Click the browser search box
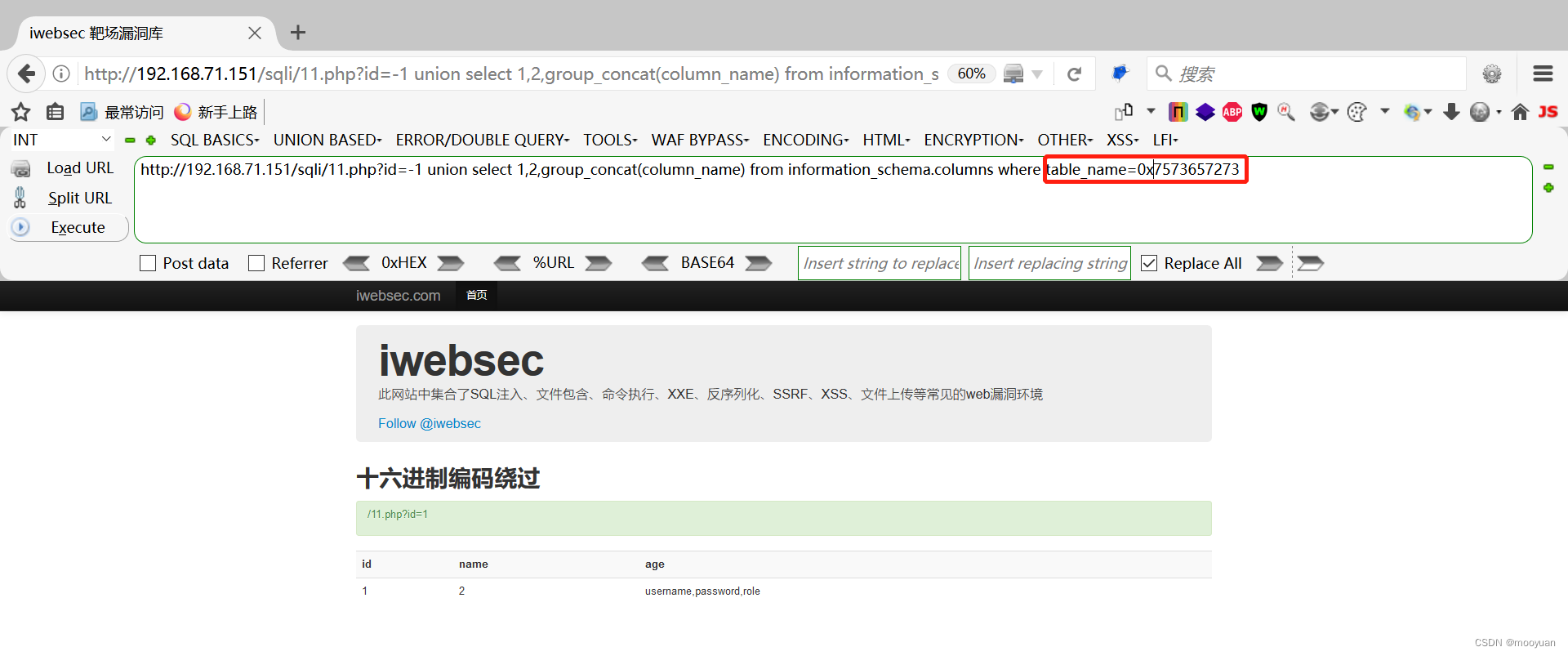This screenshot has height=656, width=1568. tap(1307, 74)
